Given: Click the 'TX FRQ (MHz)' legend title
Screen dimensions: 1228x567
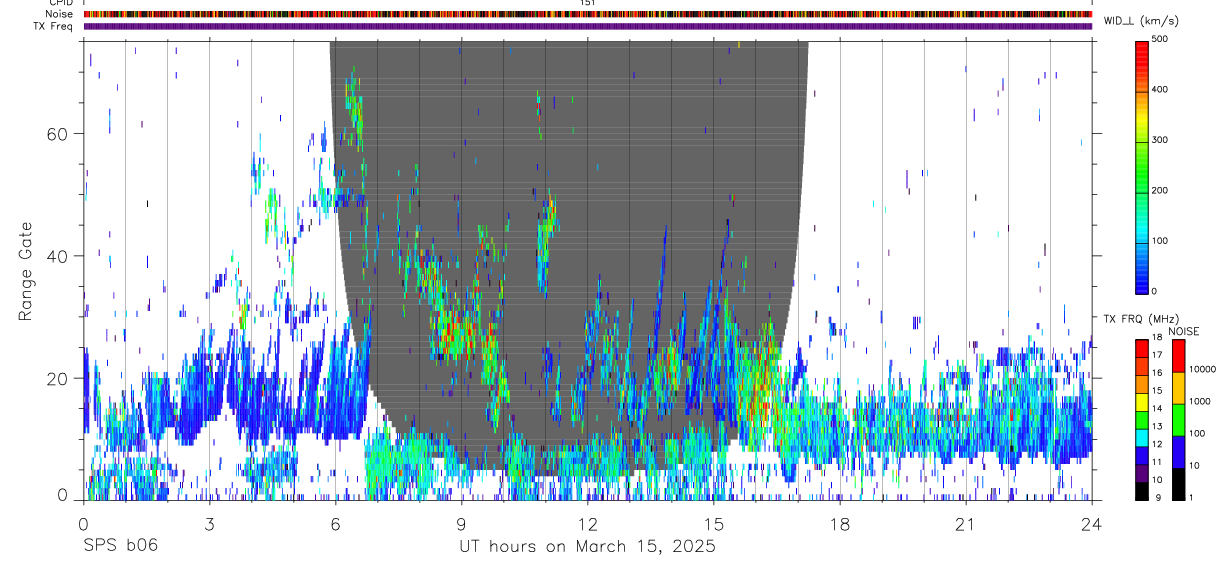Looking at the screenshot, I should pyautogui.click(x=1142, y=319).
